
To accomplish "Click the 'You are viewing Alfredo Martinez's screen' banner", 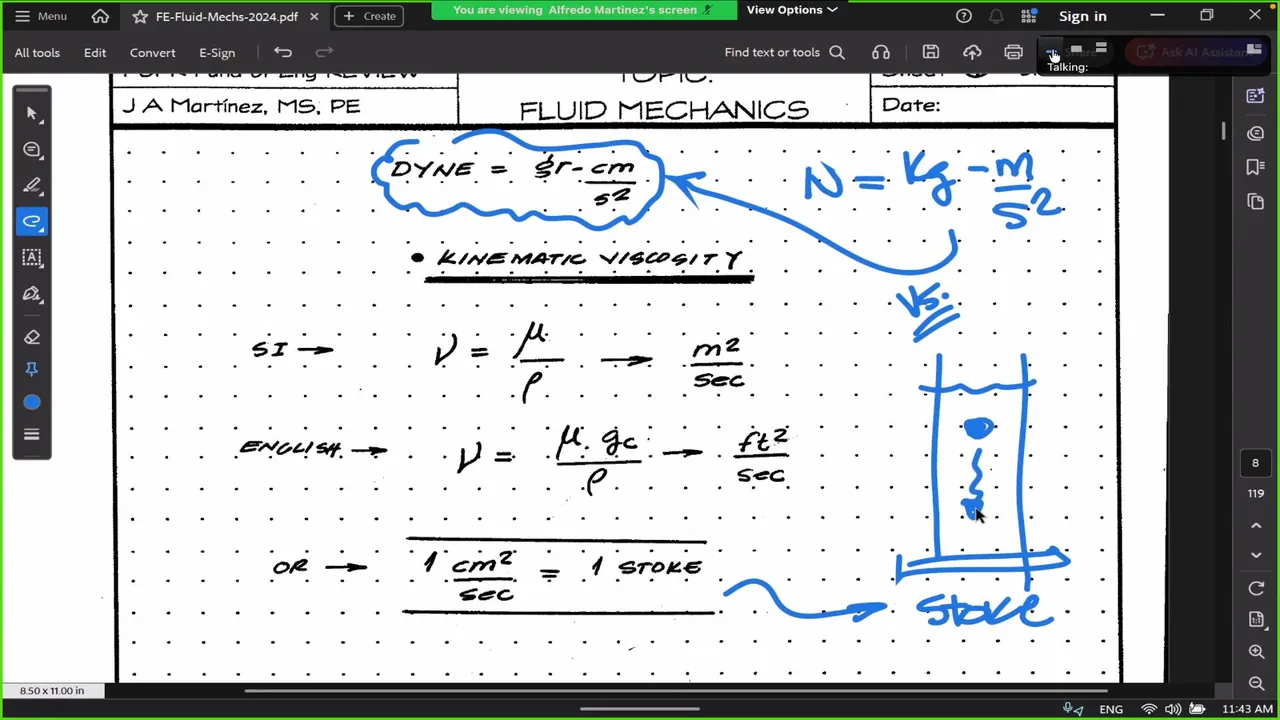I will click(x=584, y=10).
